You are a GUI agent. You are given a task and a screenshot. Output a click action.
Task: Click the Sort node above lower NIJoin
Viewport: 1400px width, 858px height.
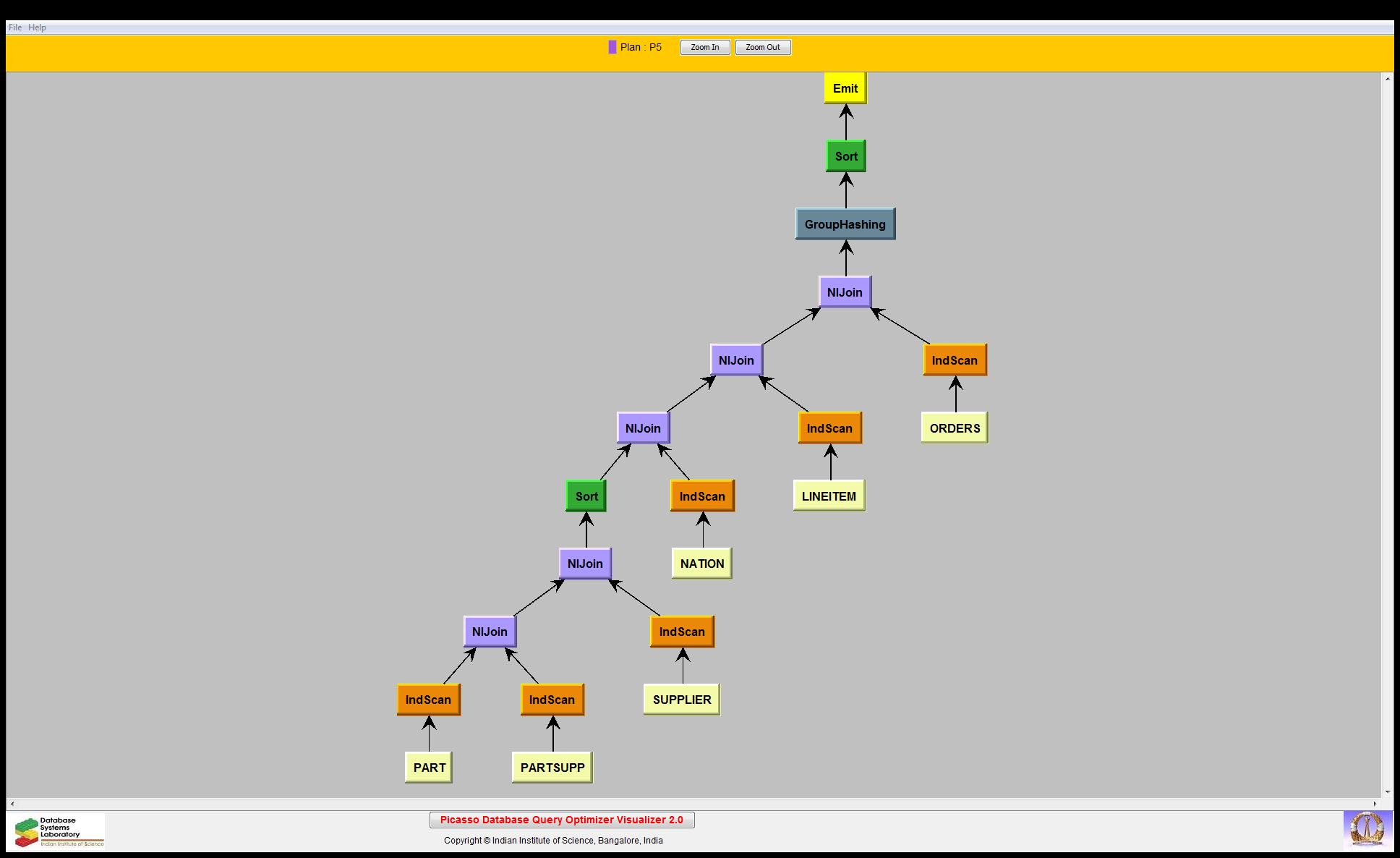coord(586,496)
